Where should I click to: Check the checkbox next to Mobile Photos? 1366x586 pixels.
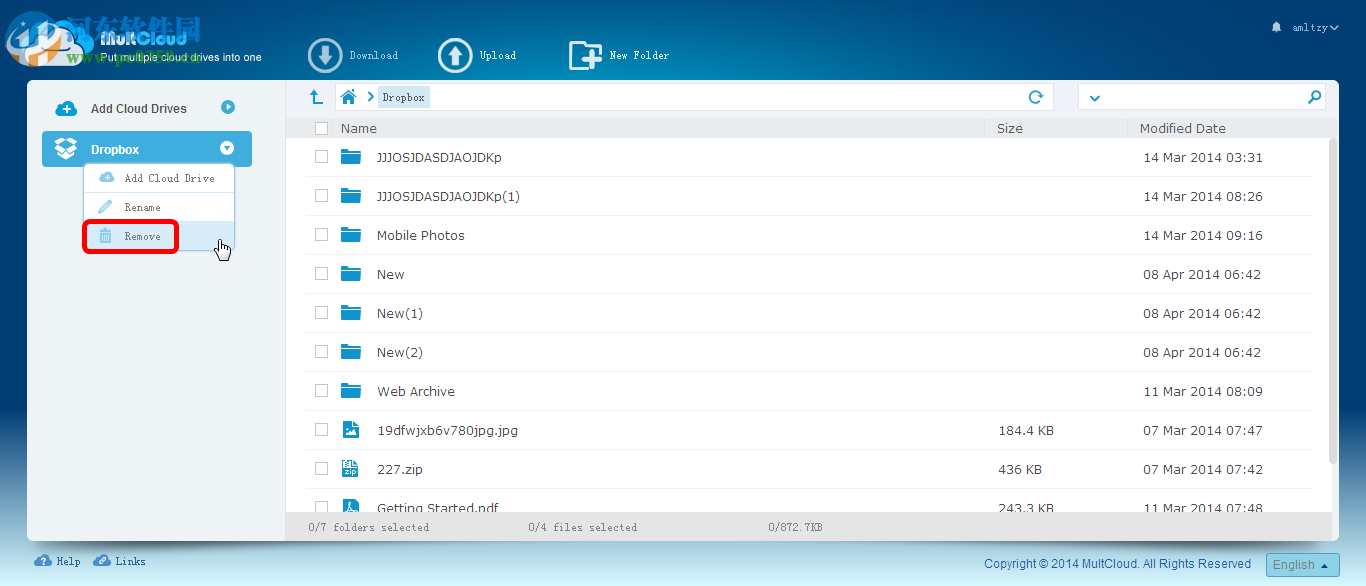(321, 234)
